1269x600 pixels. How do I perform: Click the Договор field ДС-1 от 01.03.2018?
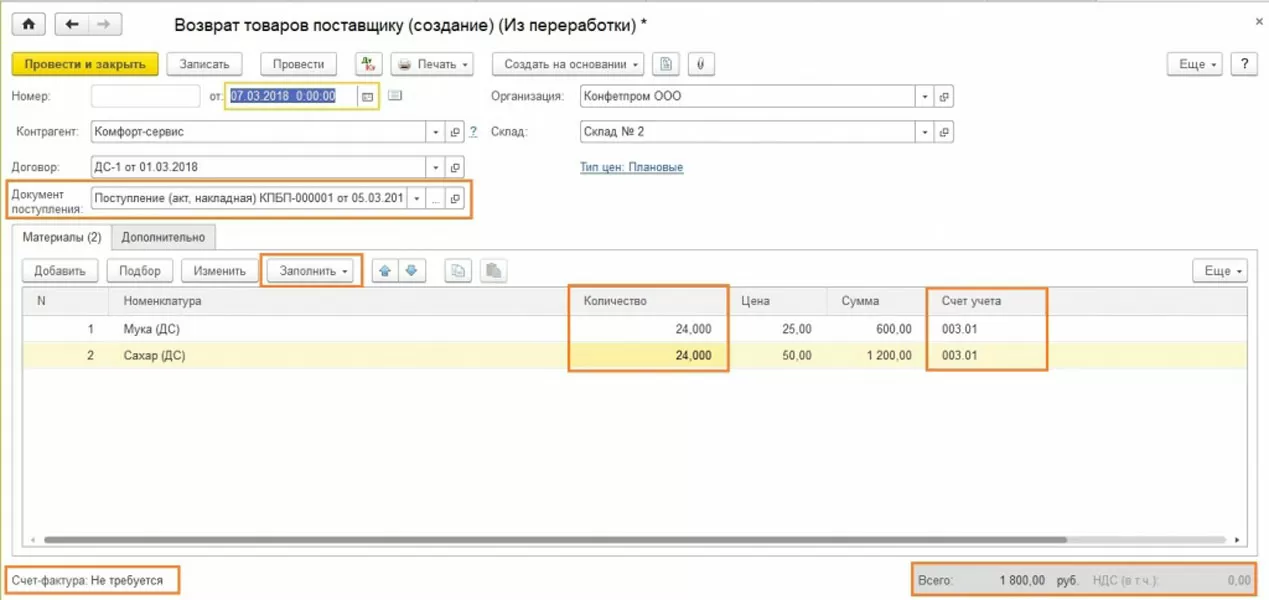pyautogui.click(x=258, y=167)
